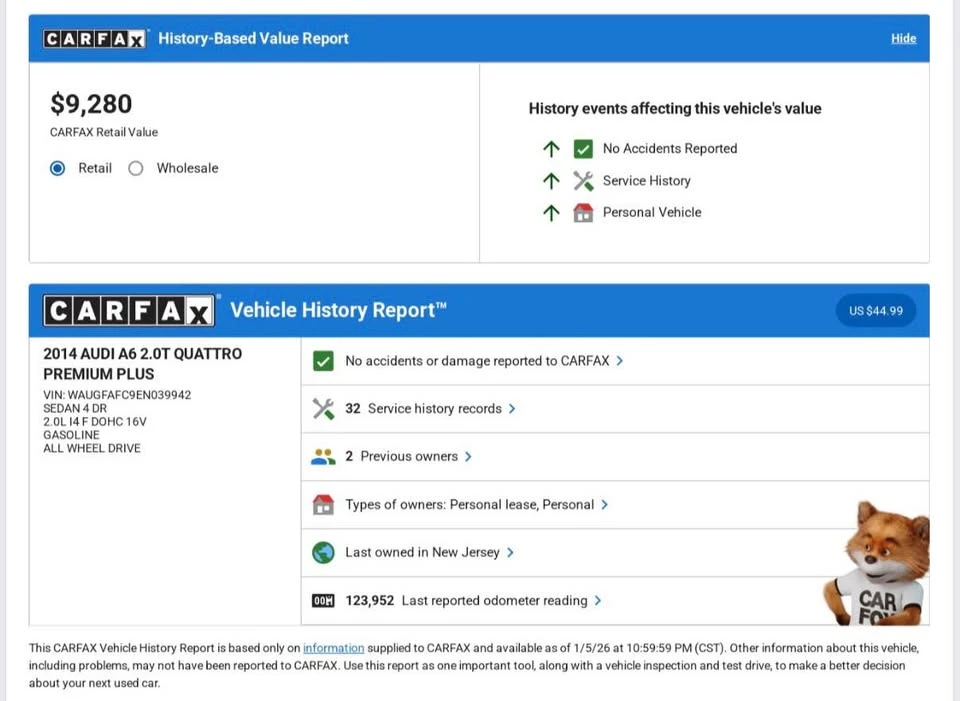Click the CARFAX Retail Value caption
This screenshot has width=960, height=701.
(103, 132)
